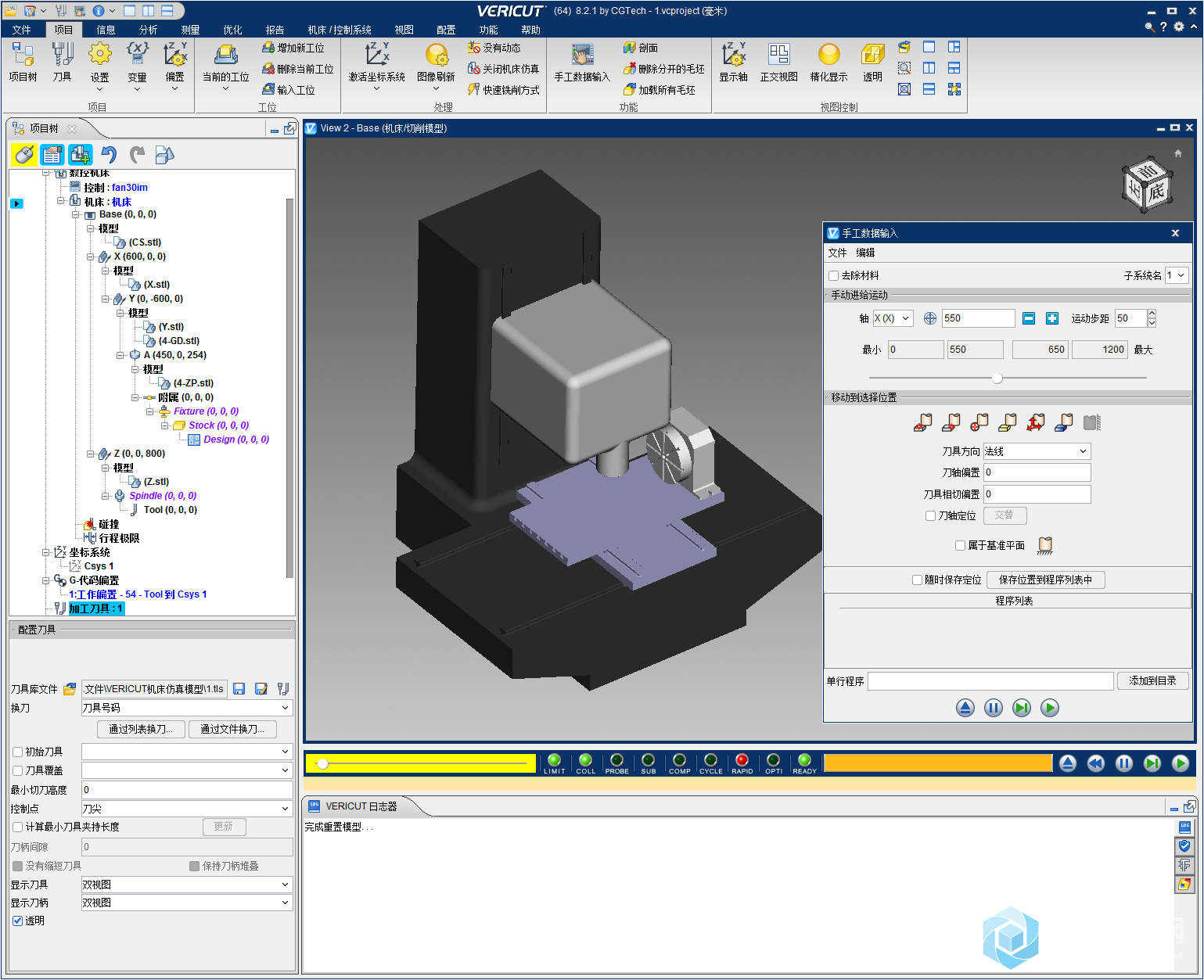The width and height of the screenshot is (1204, 980).
Task: Open 编辑 menu in 手工数据输入 dialog
Action: 865,253
